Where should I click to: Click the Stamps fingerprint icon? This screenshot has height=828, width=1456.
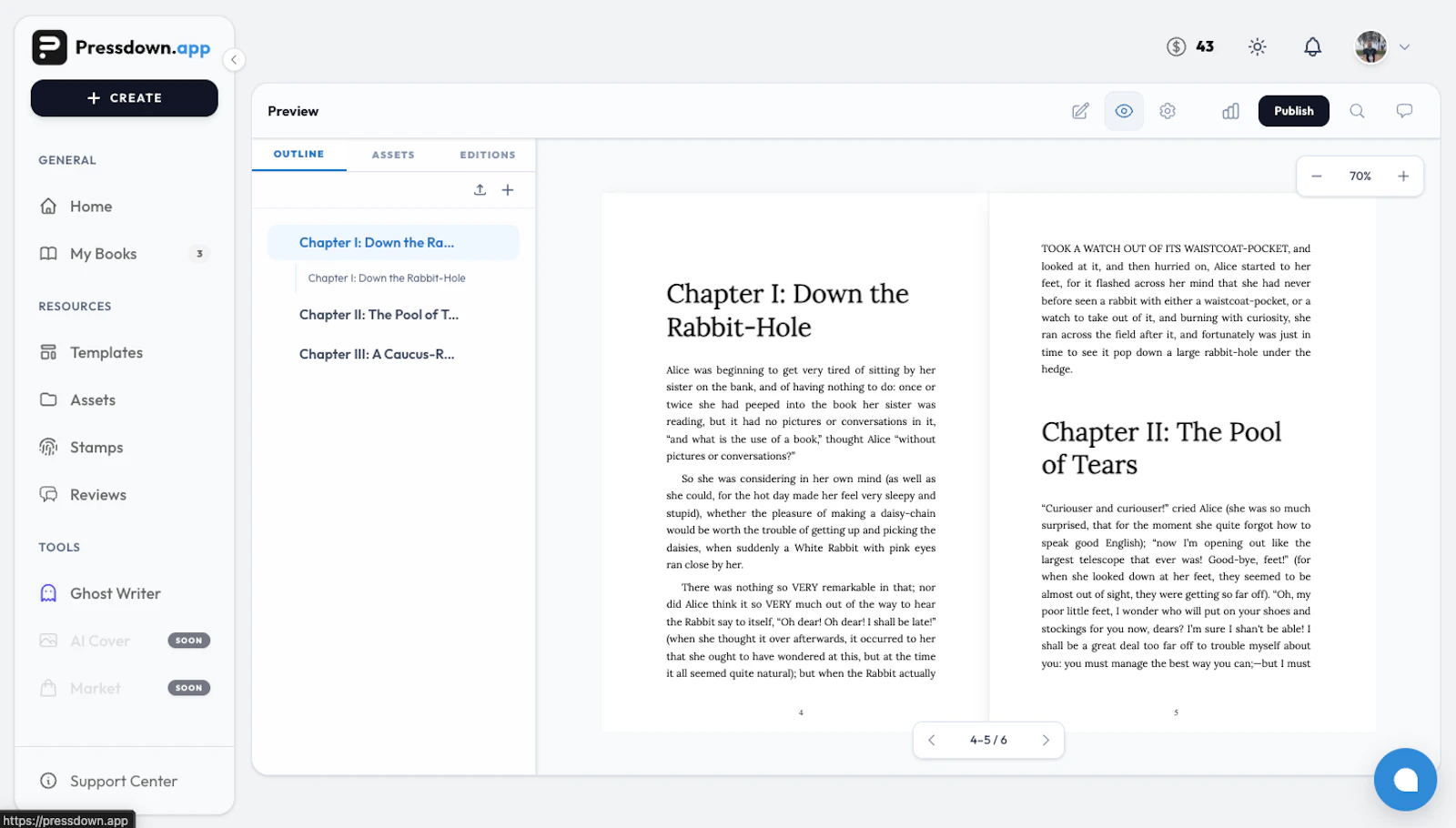pyautogui.click(x=48, y=448)
